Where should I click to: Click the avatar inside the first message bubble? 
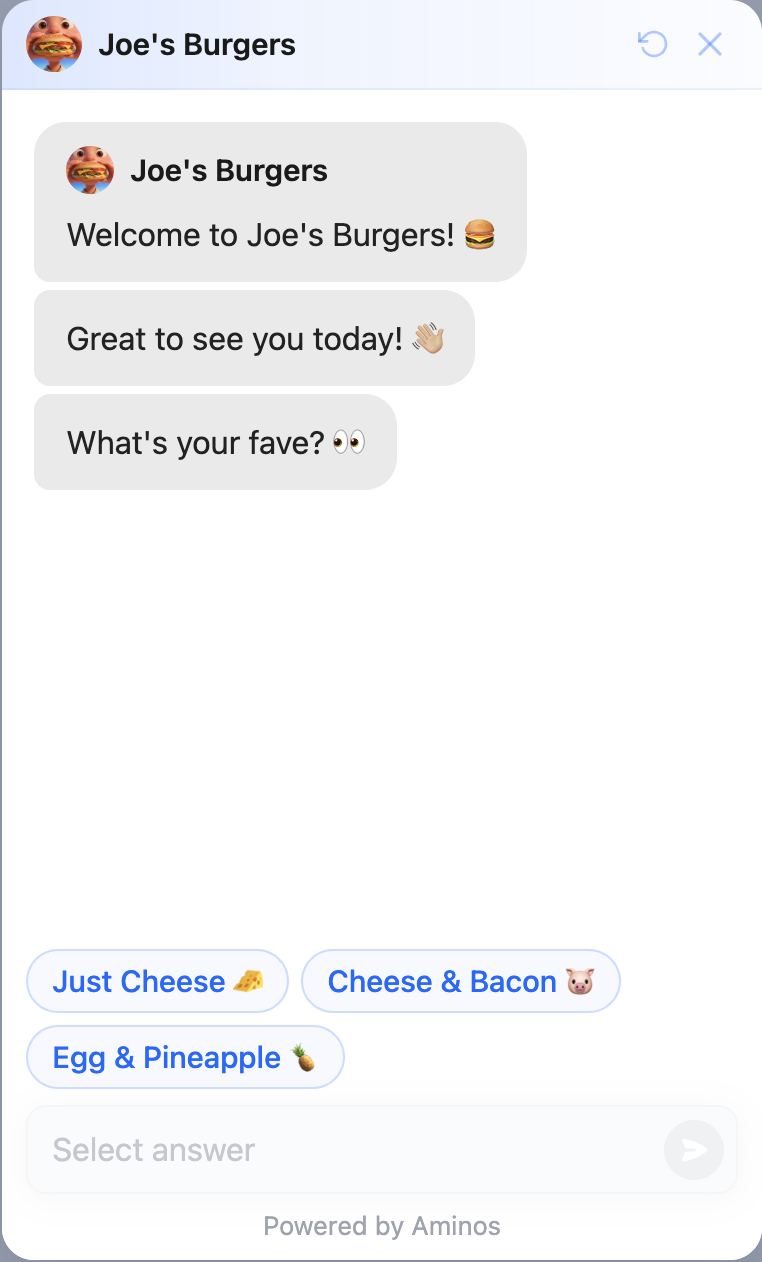pos(90,170)
